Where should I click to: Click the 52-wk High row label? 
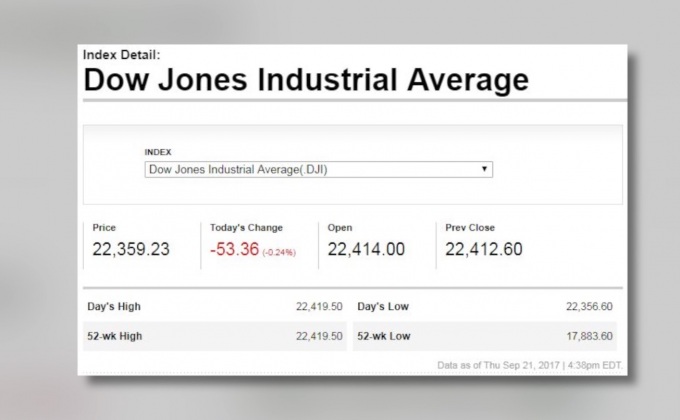click(115, 336)
